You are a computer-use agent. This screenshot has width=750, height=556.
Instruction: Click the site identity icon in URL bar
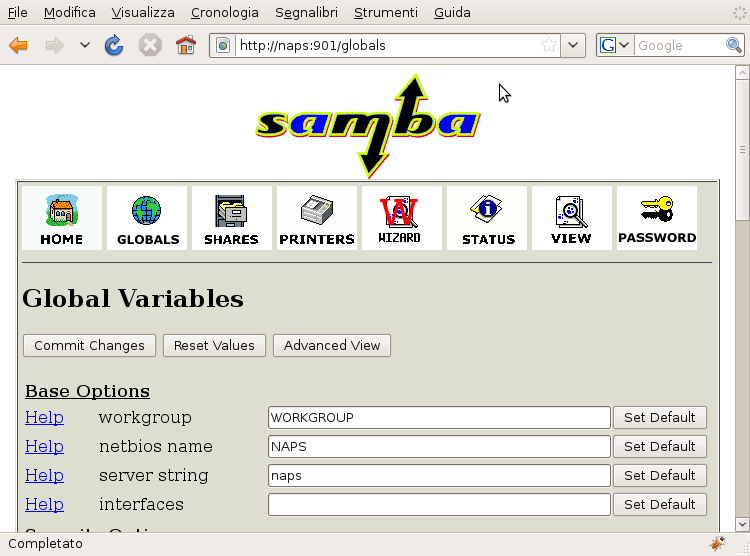pyautogui.click(x=222, y=45)
